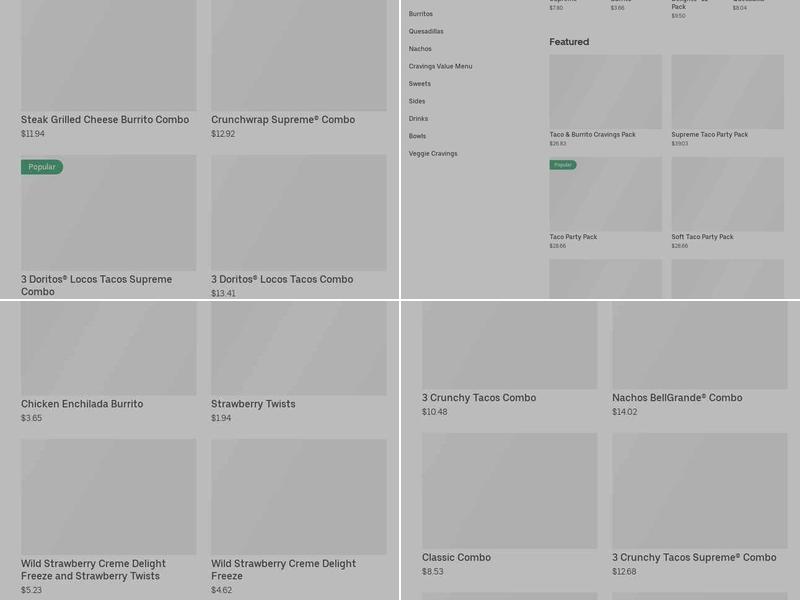Open the Supreme Taco Party Pack image
This screenshot has width=800, height=600.
(x=727, y=91)
